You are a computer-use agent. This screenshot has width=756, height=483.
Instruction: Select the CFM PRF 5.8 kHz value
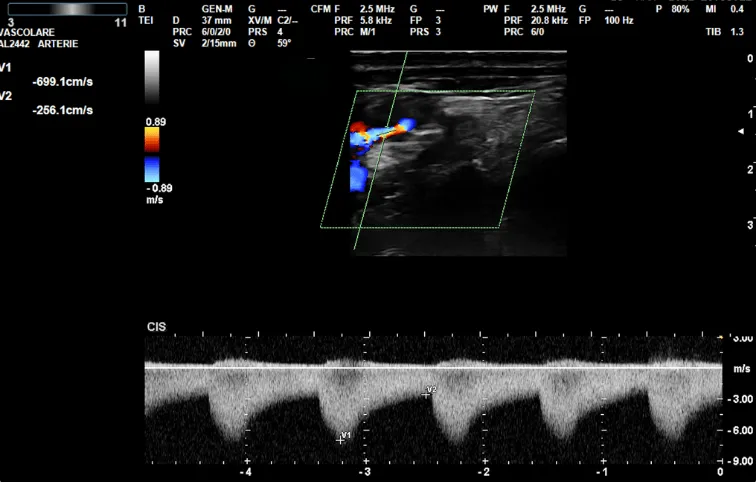pos(378,21)
